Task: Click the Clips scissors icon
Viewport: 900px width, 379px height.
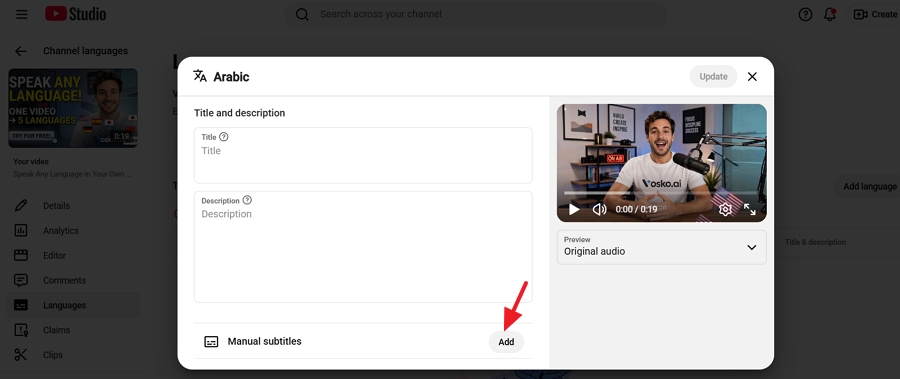Action: point(21,355)
